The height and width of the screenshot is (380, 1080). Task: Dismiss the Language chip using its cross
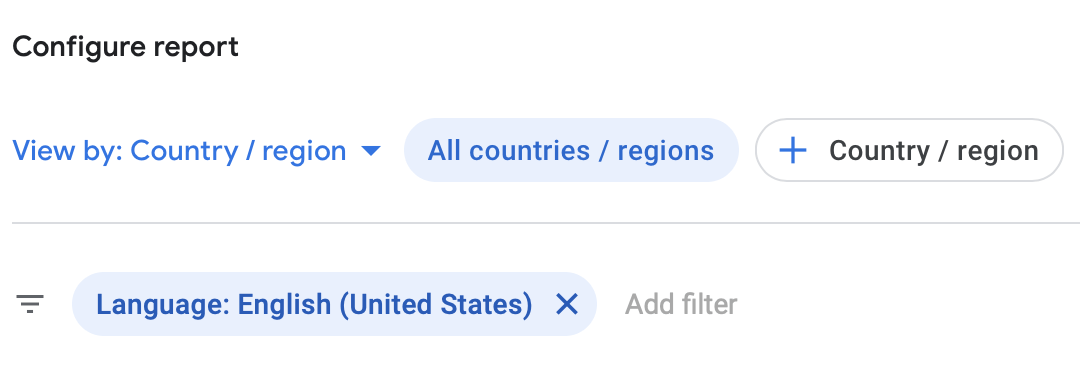point(567,304)
